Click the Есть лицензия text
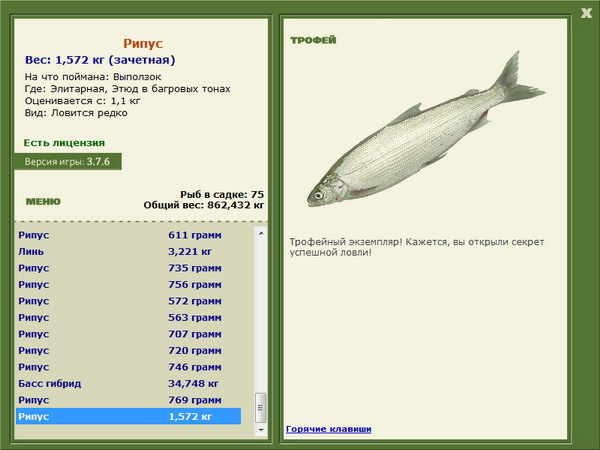 64,143
